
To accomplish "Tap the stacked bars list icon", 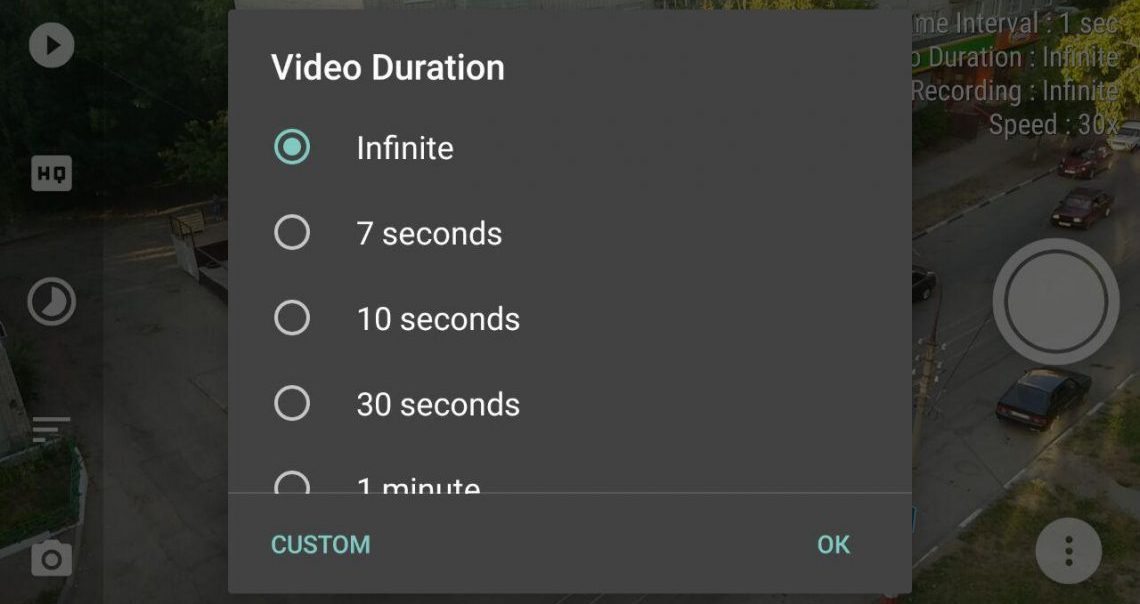I will (x=51, y=429).
